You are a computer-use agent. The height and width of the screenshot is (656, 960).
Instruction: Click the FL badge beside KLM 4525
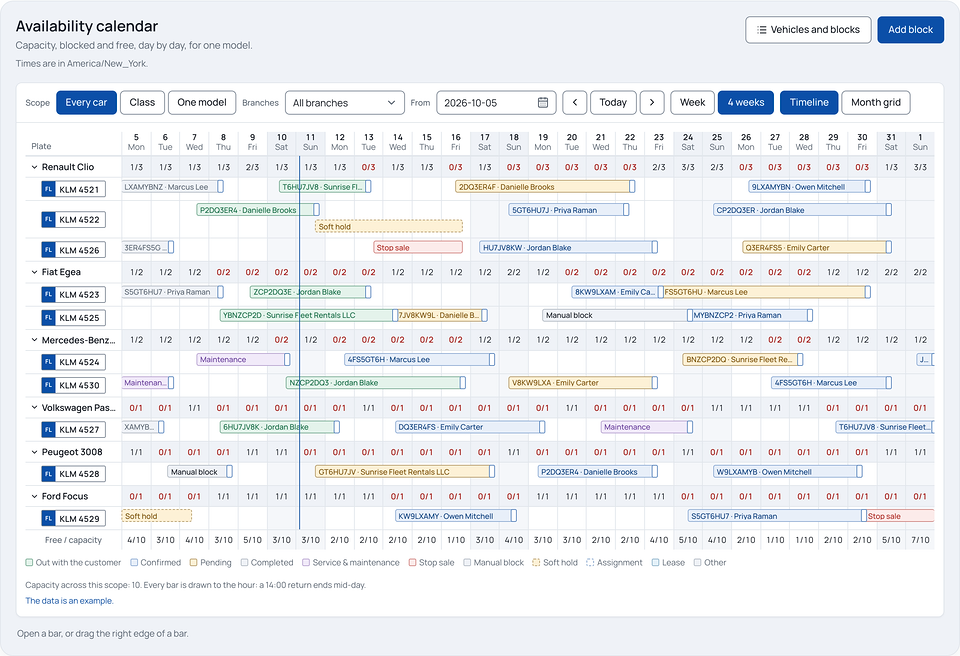tap(48, 318)
